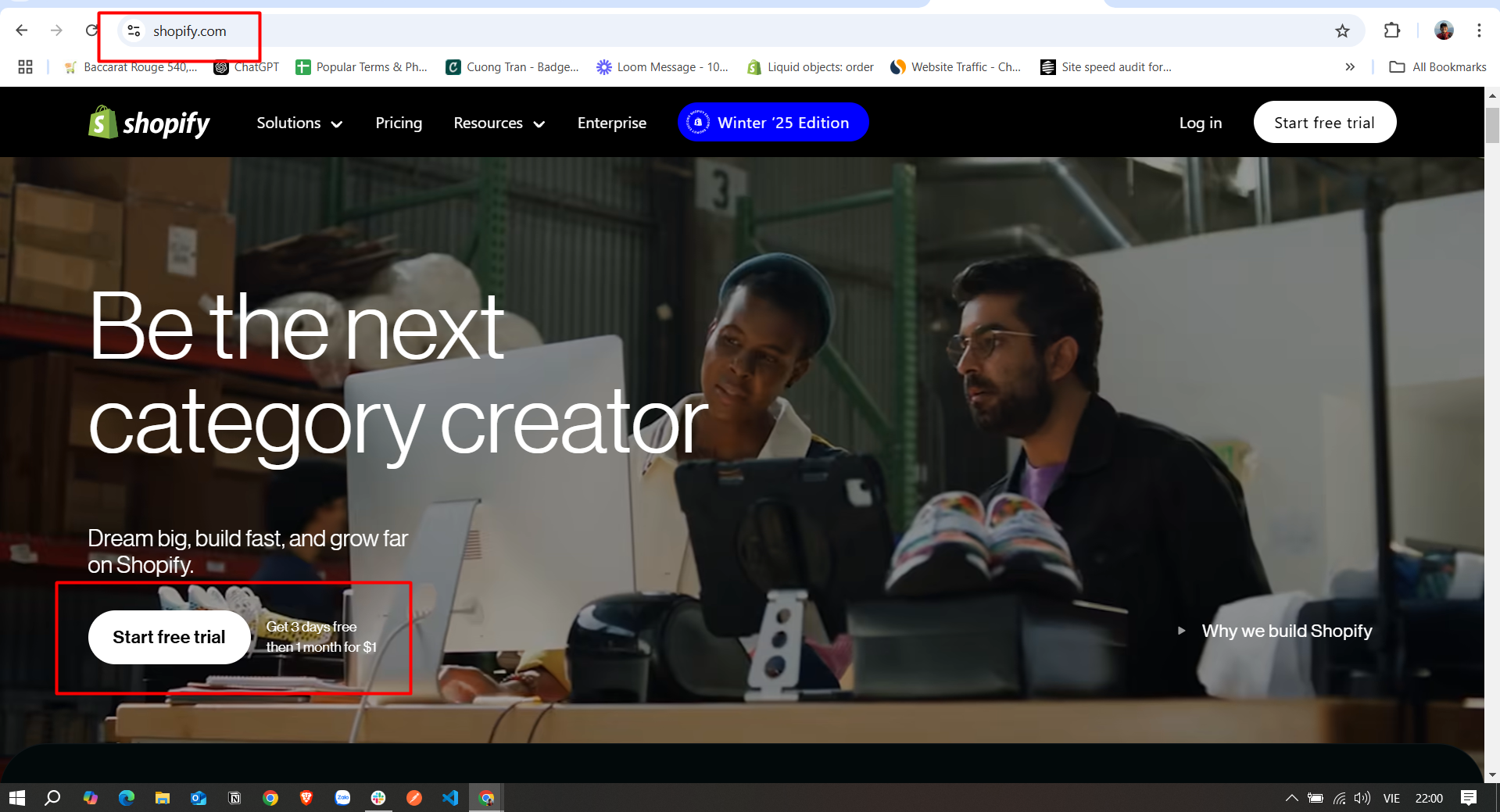Open Liquid objects: order bookmark
The height and width of the screenshot is (812, 1500).
coord(811,67)
